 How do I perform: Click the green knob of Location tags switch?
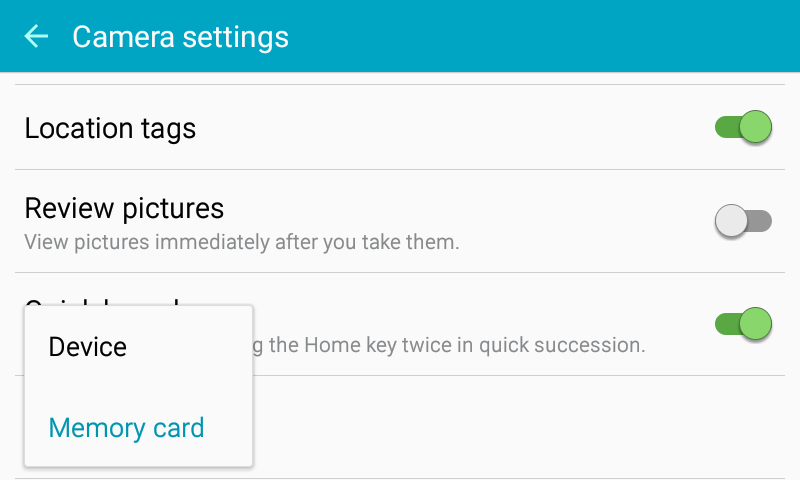click(x=757, y=127)
